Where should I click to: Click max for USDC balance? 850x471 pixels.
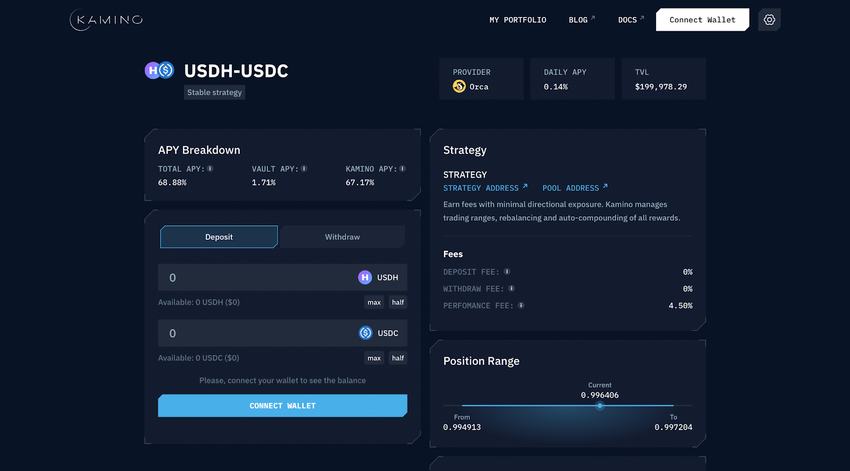click(x=374, y=358)
